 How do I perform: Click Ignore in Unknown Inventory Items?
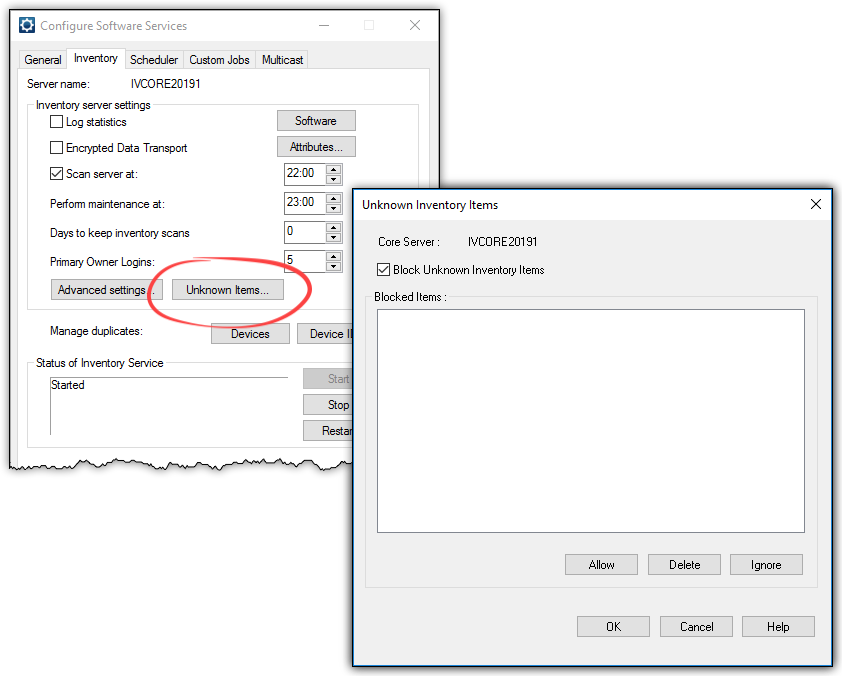pyautogui.click(x=766, y=565)
